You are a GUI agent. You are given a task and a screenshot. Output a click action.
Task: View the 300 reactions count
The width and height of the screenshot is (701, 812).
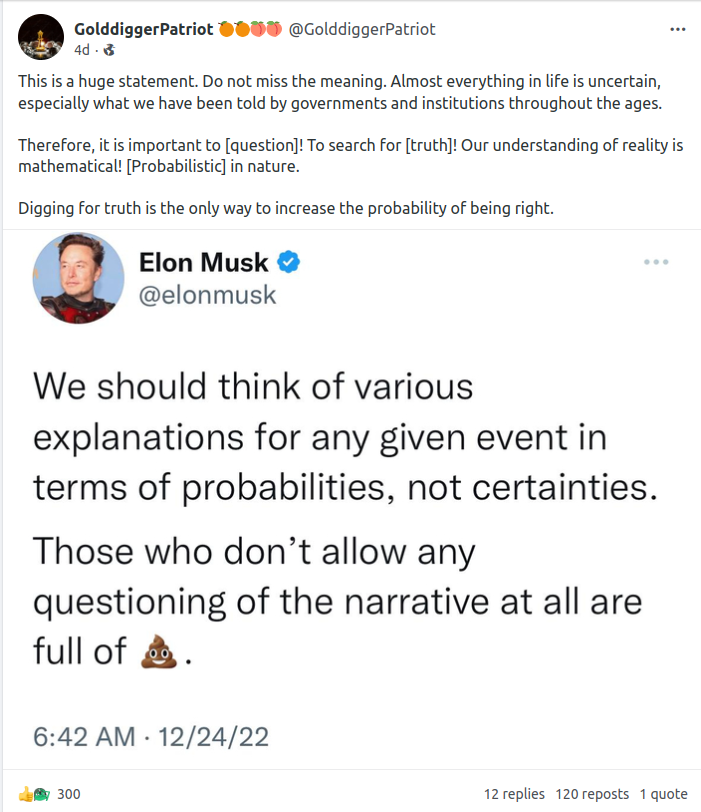click(x=69, y=794)
